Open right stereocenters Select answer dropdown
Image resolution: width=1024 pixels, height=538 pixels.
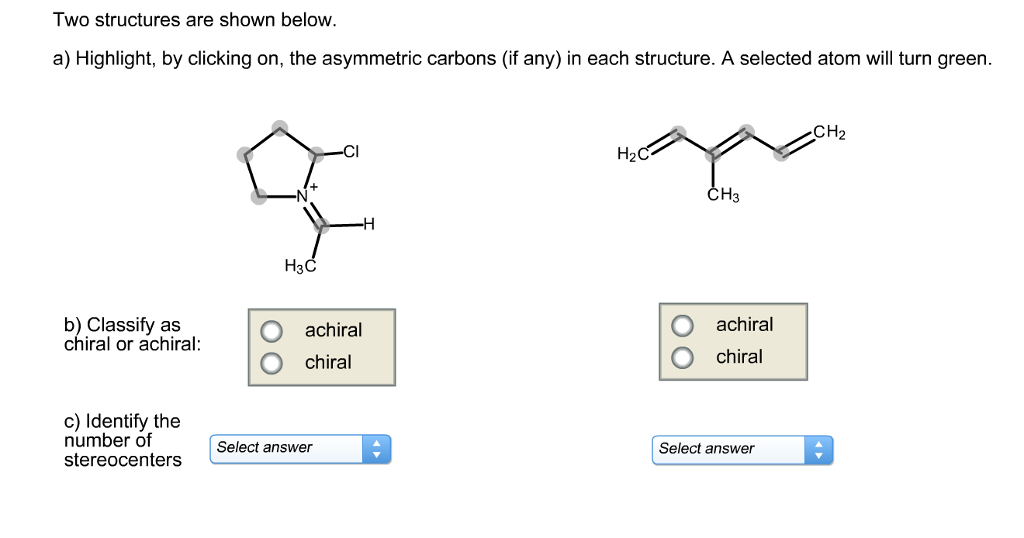click(x=743, y=451)
